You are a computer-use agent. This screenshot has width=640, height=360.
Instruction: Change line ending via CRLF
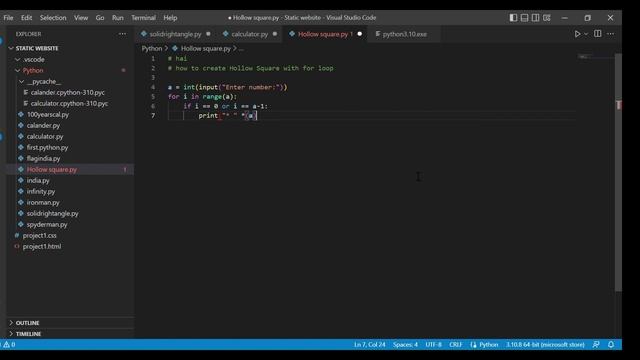click(x=456, y=345)
